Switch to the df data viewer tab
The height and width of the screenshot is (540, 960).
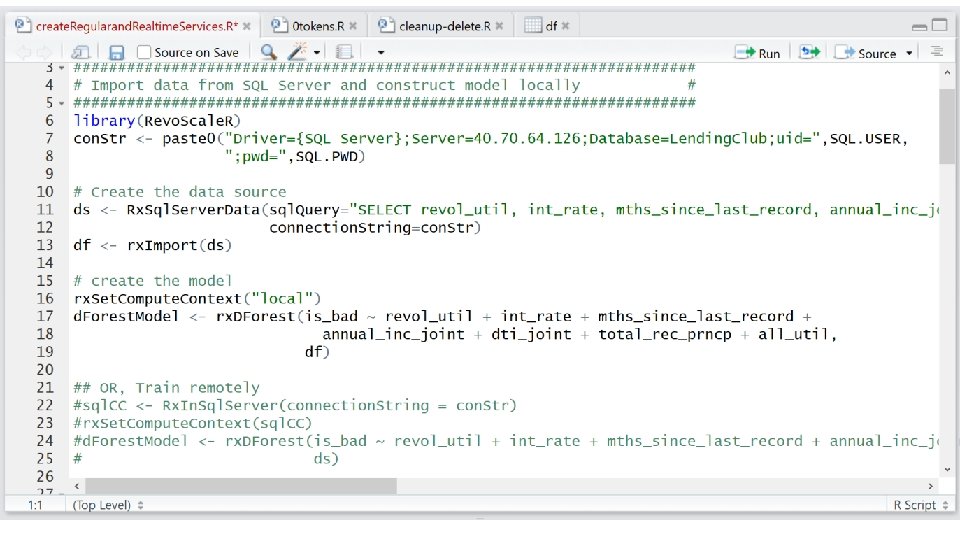pyautogui.click(x=550, y=26)
